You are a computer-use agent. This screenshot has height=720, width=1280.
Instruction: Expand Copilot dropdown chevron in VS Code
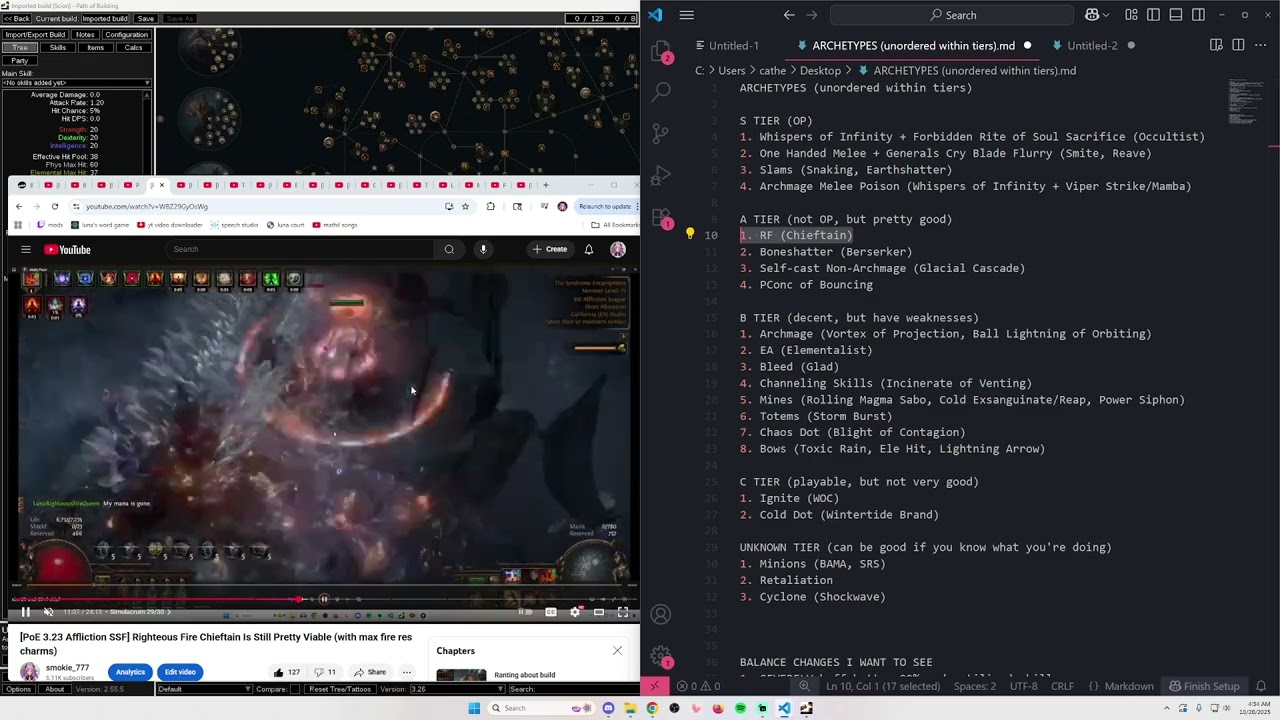point(1108,15)
